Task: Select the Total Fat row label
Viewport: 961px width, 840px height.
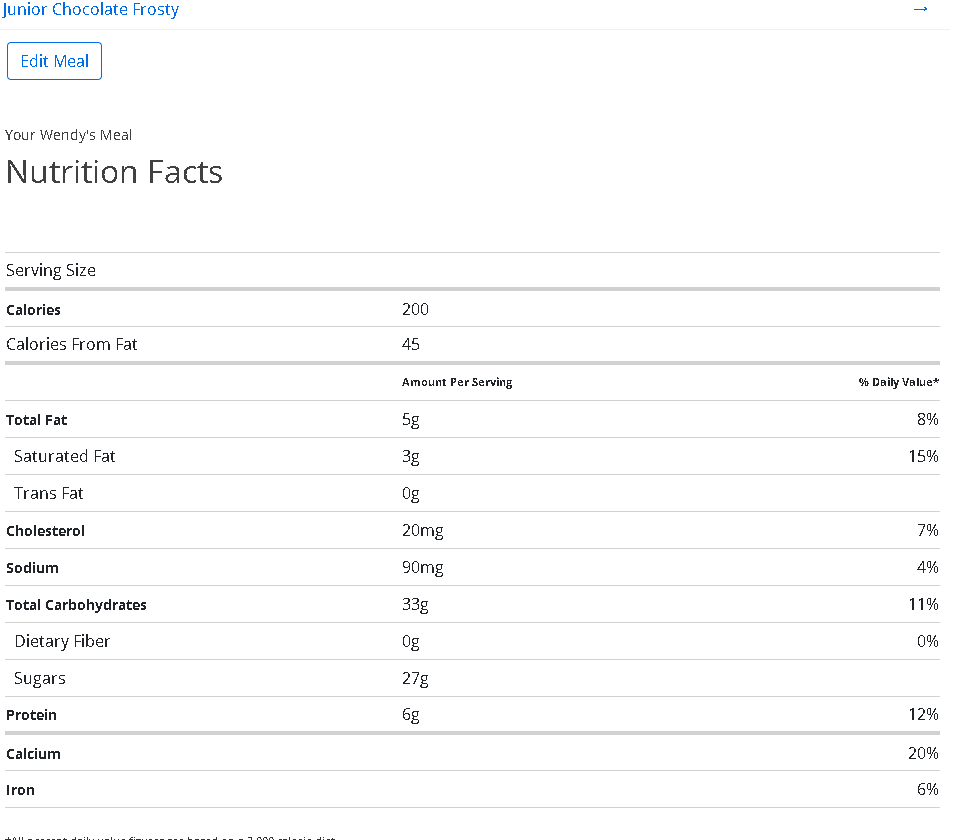Action: pos(37,420)
